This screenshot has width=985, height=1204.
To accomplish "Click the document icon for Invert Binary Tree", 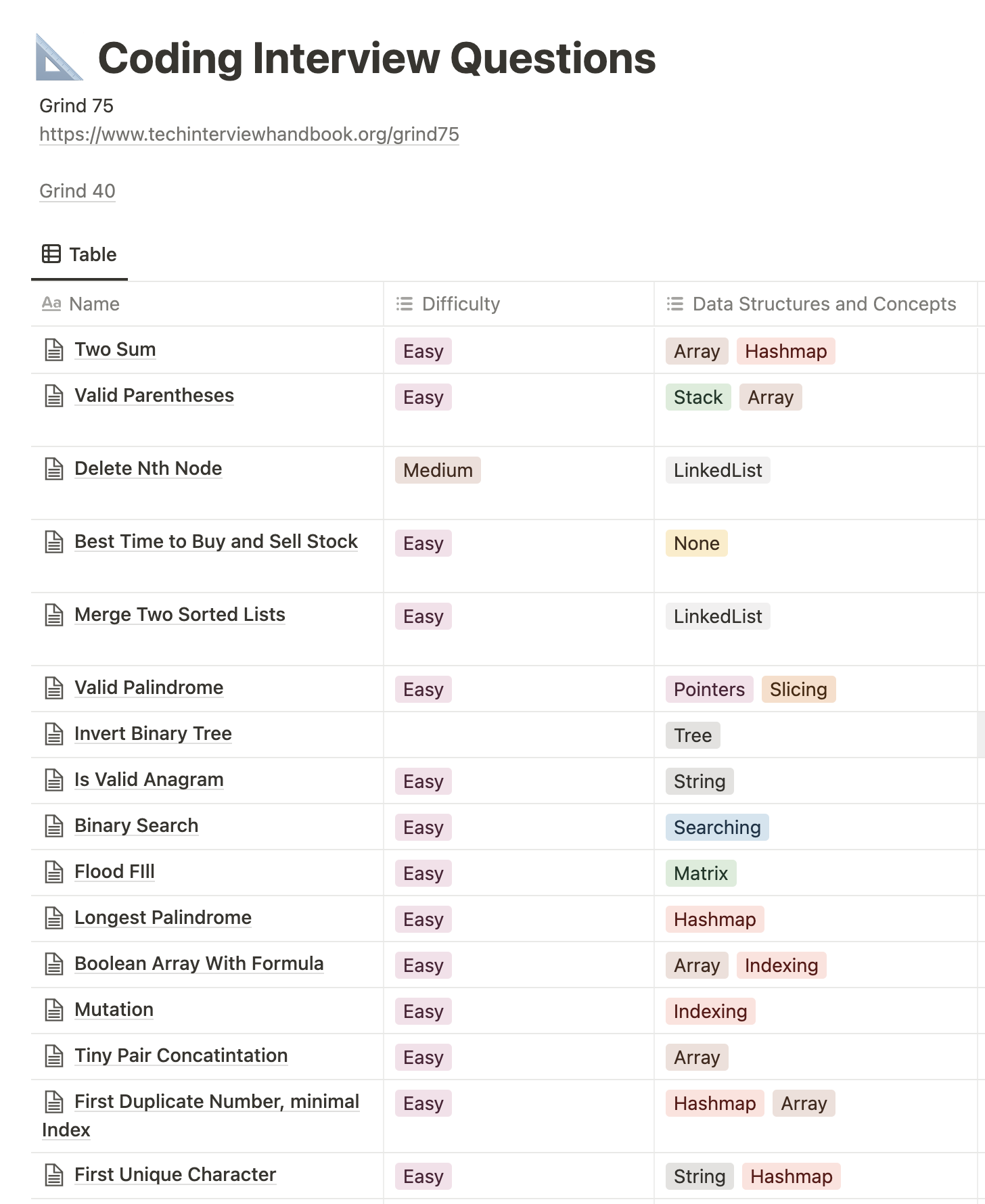I will pos(54,734).
